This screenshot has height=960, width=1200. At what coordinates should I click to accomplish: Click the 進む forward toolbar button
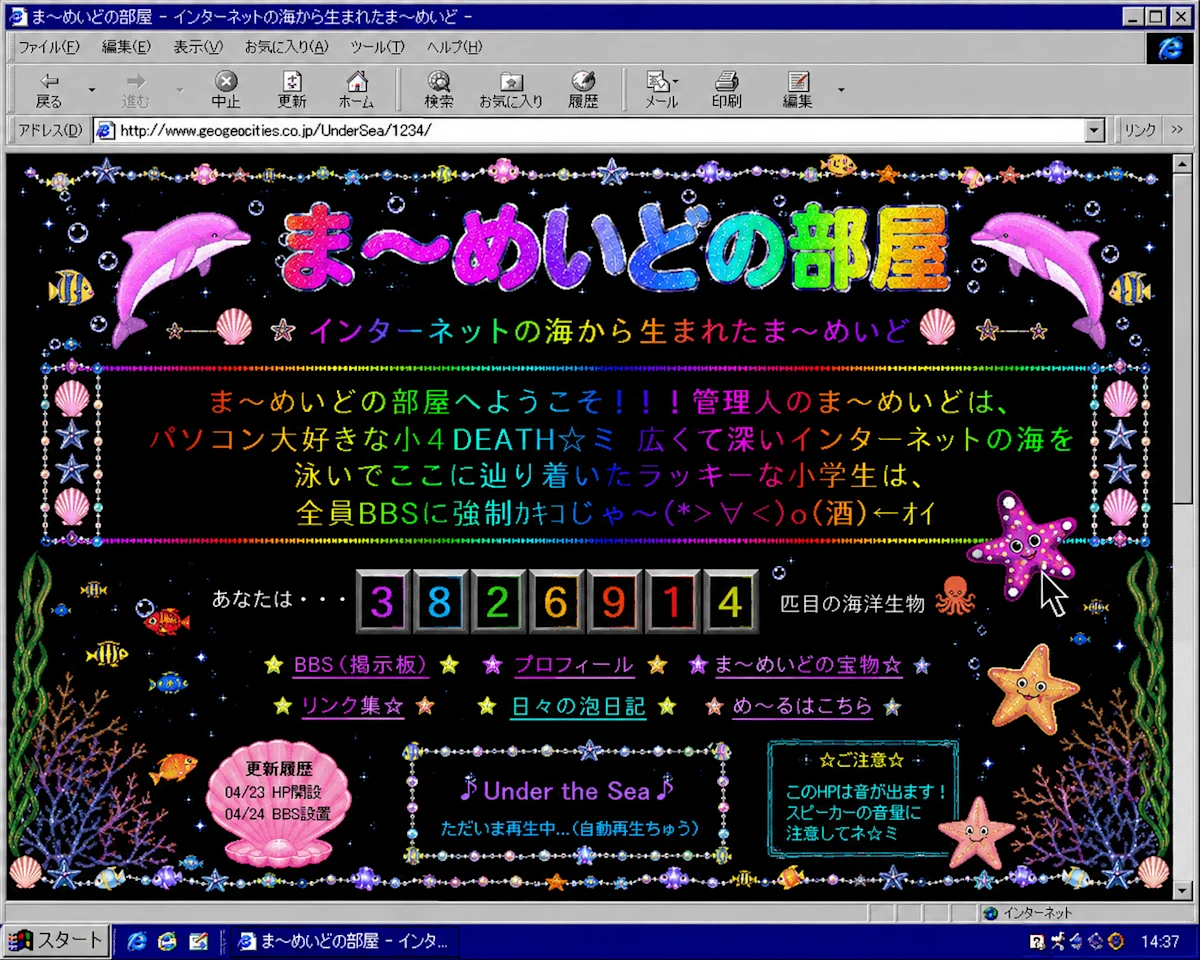point(136,90)
